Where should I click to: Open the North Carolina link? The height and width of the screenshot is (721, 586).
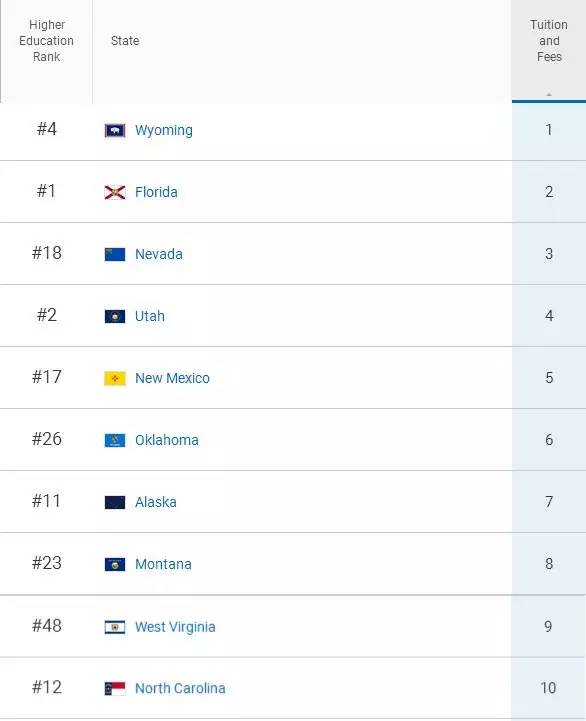point(180,688)
